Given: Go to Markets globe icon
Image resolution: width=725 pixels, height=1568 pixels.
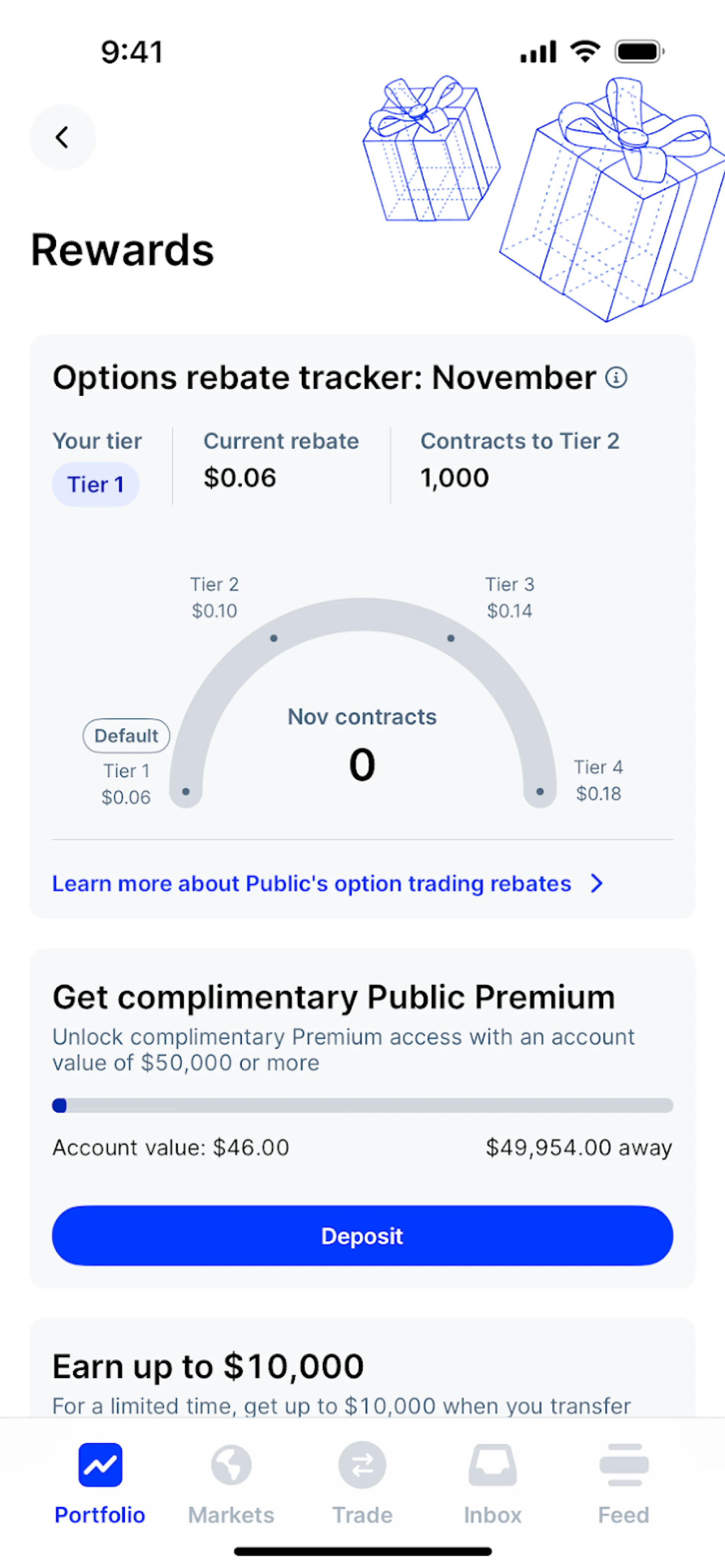Looking at the screenshot, I should pyautogui.click(x=231, y=1465).
